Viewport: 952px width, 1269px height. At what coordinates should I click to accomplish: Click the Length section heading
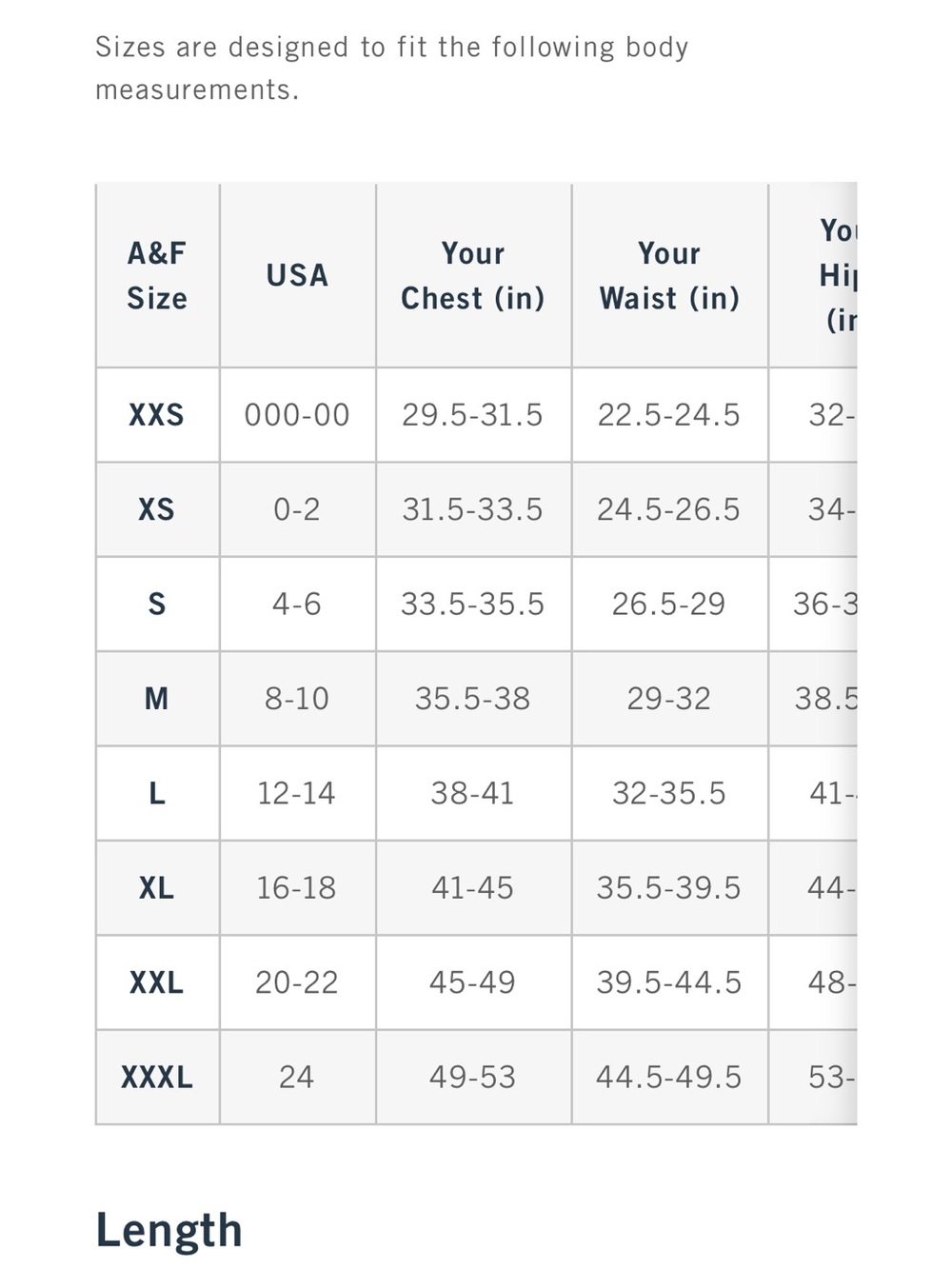tap(169, 1230)
